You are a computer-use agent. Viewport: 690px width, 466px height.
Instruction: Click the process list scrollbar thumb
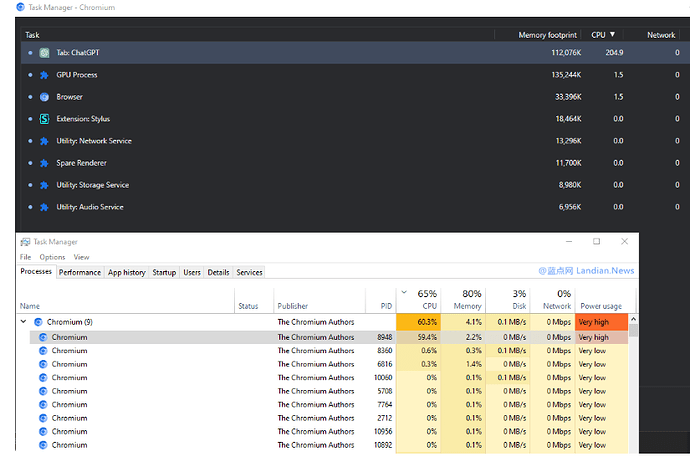coord(633,330)
